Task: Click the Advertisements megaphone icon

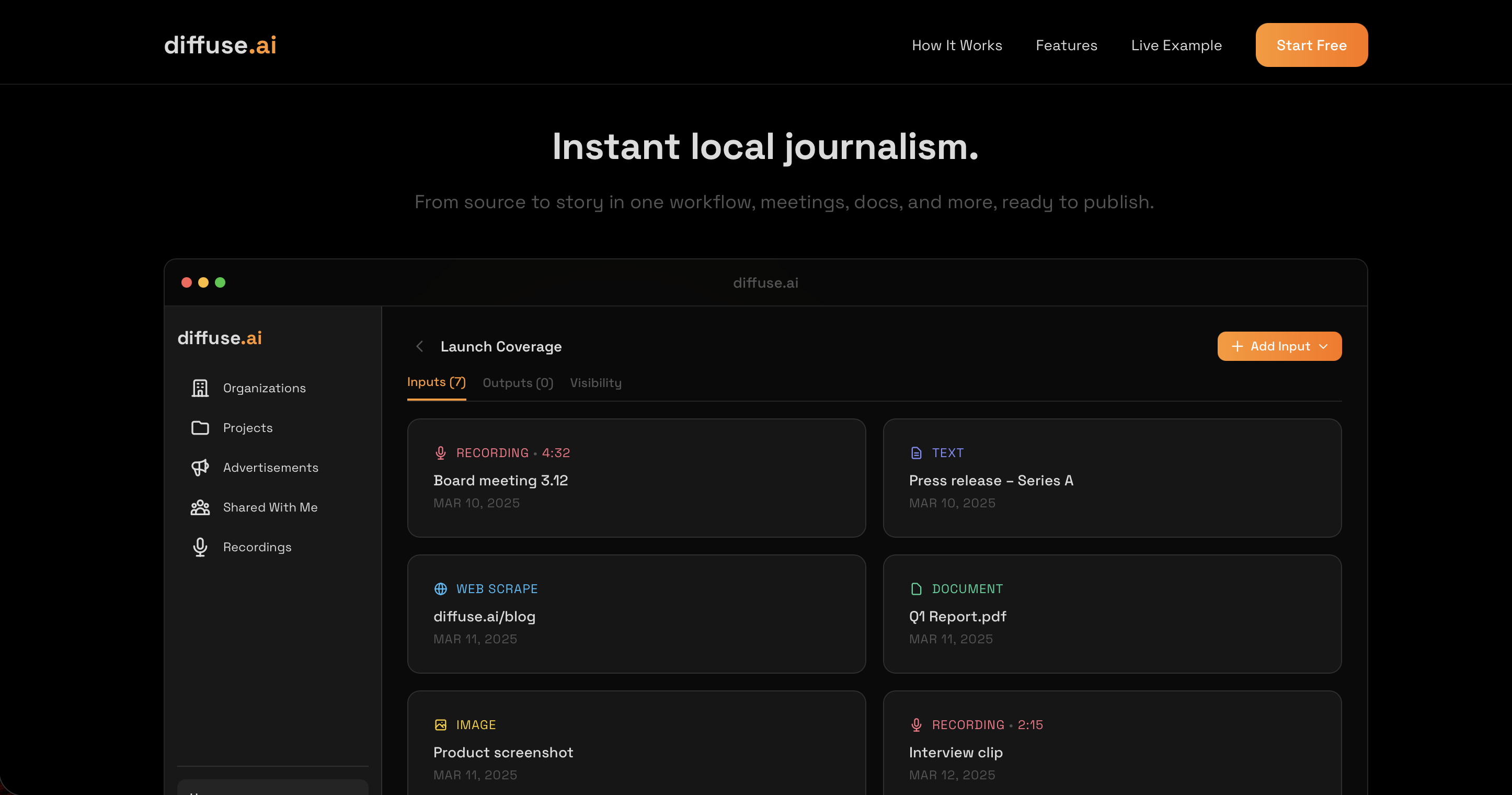Action: pos(200,468)
